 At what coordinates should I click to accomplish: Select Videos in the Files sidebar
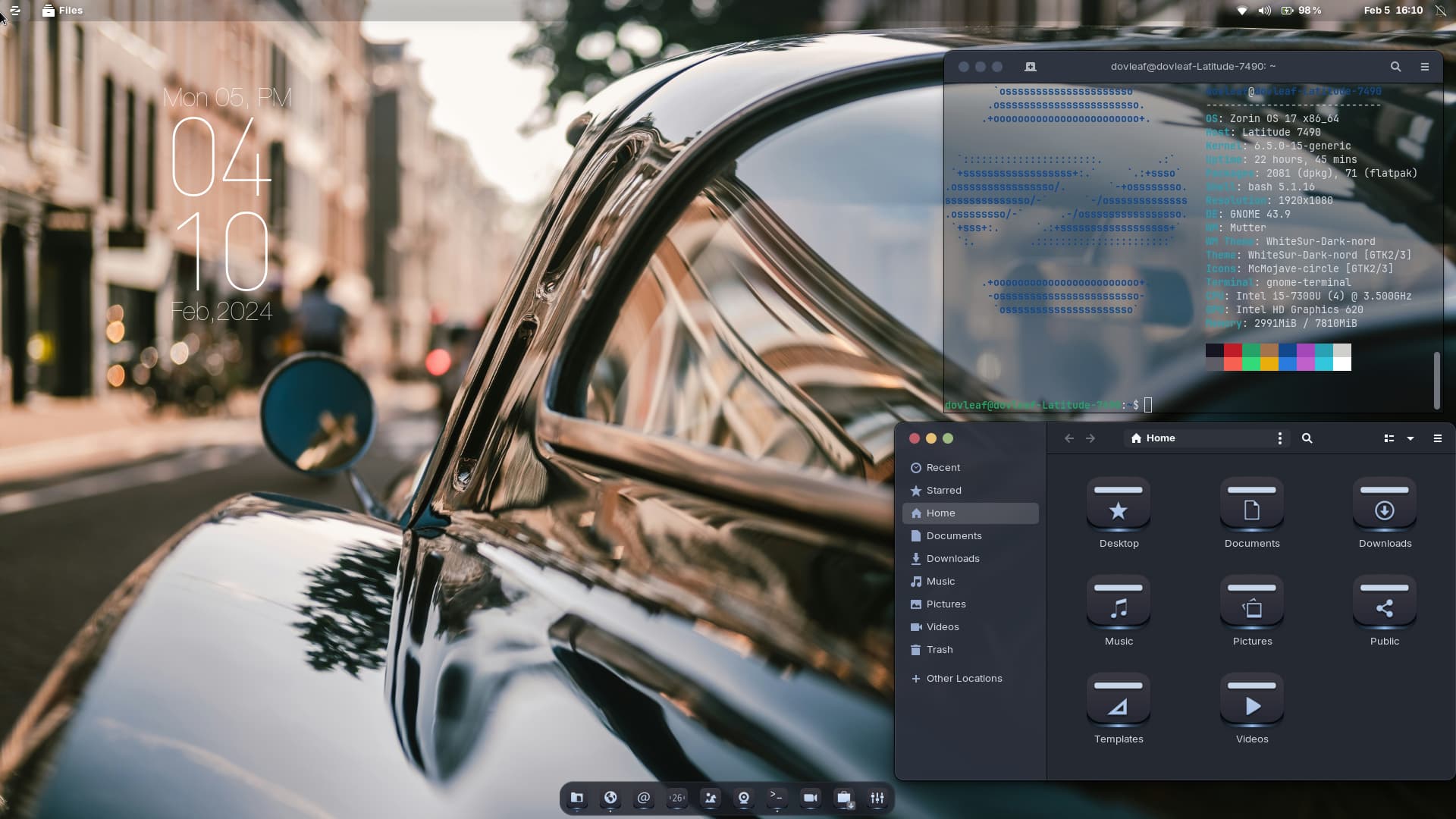971,627
